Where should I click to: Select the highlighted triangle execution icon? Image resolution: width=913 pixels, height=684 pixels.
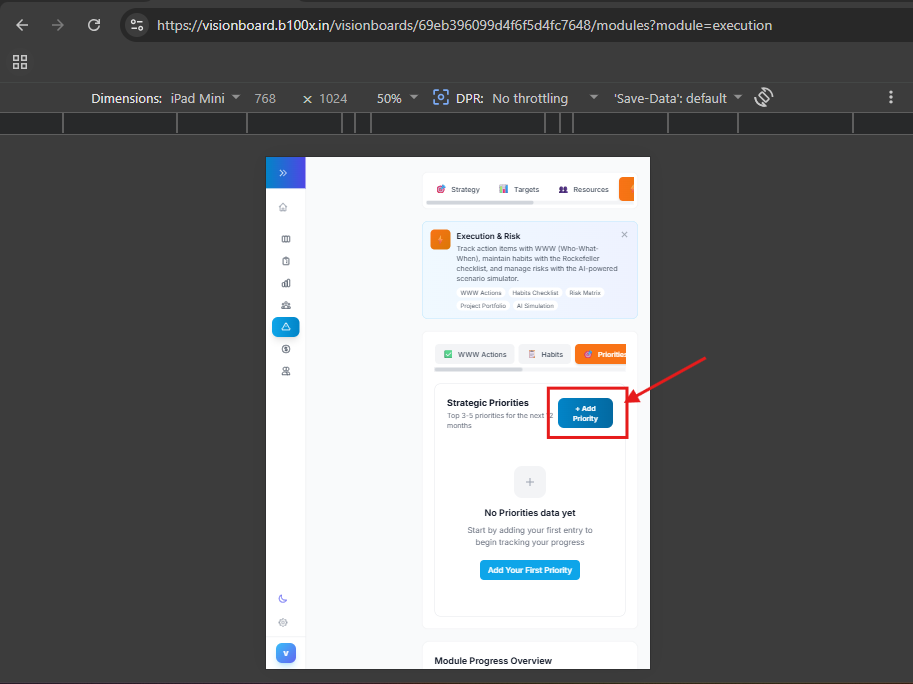click(x=286, y=327)
